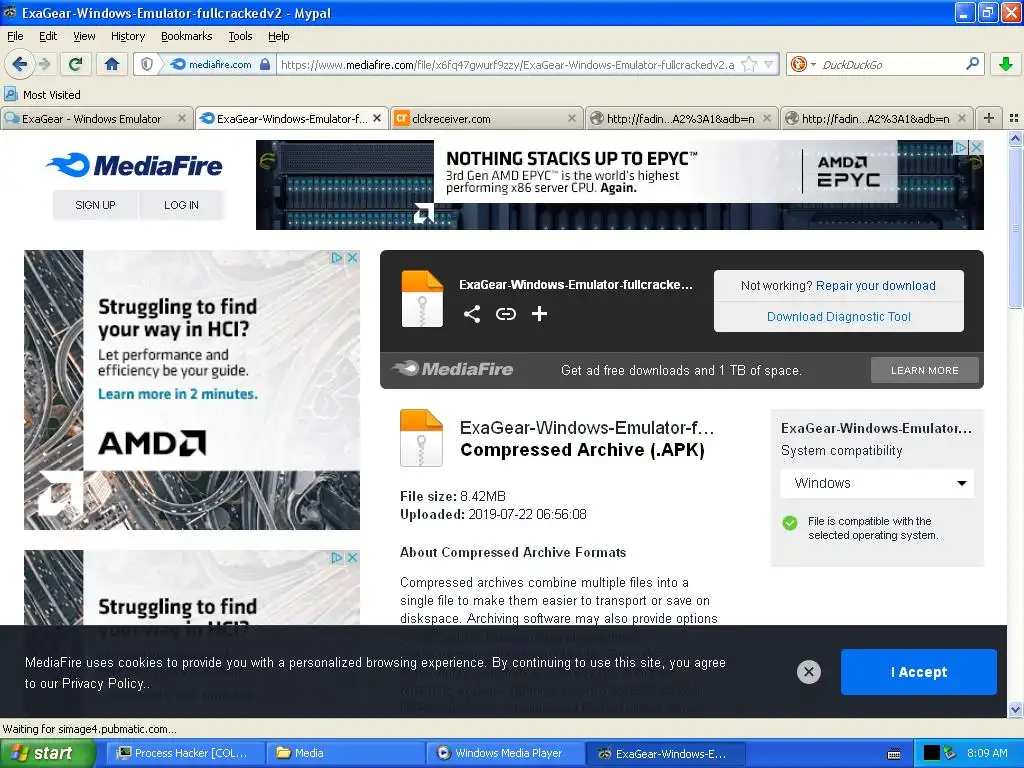Click the plus icon to save file
The width and height of the screenshot is (1024, 768).
click(539, 314)
